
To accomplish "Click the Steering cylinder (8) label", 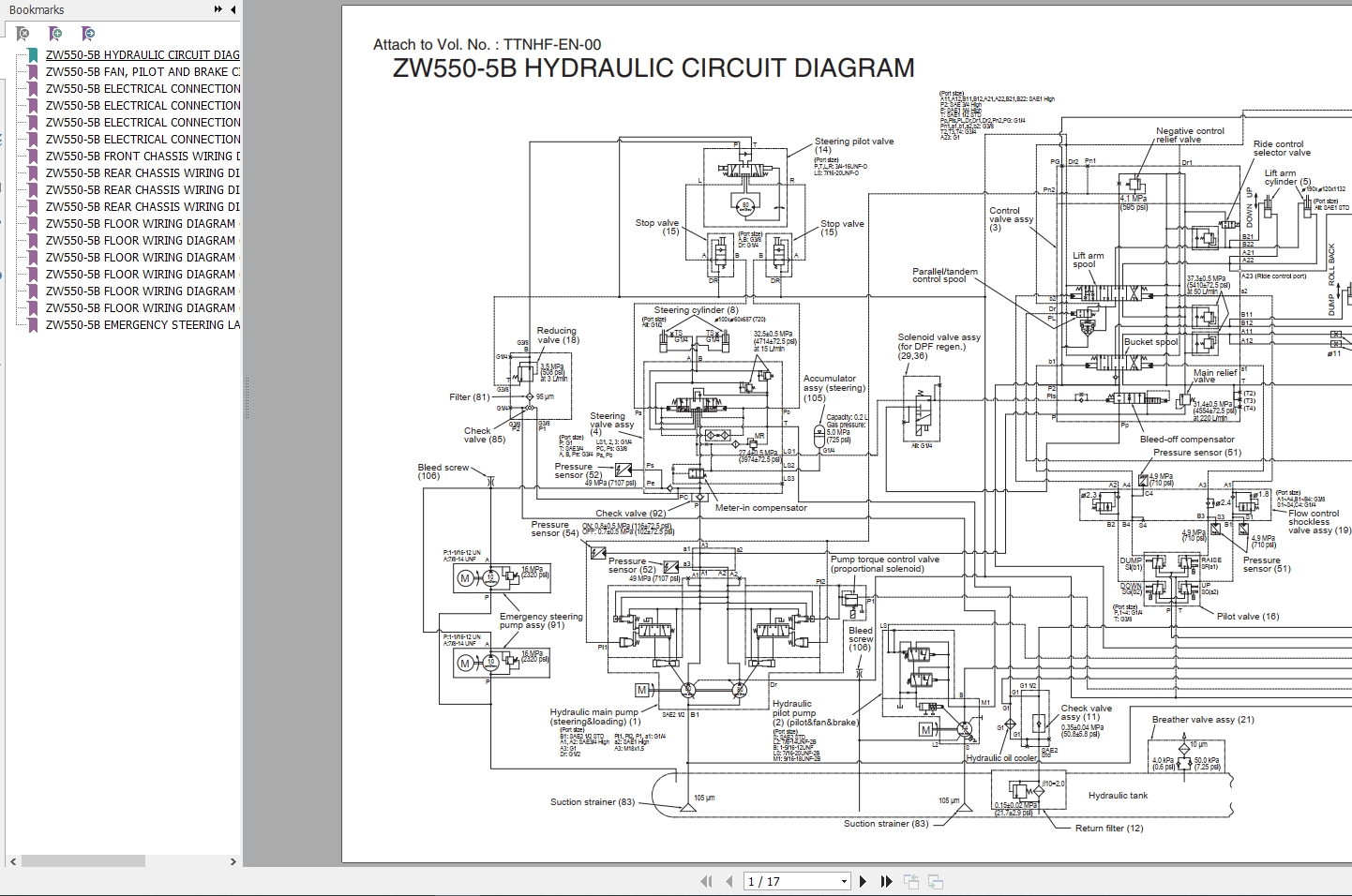I will click(x=696, y=310).
